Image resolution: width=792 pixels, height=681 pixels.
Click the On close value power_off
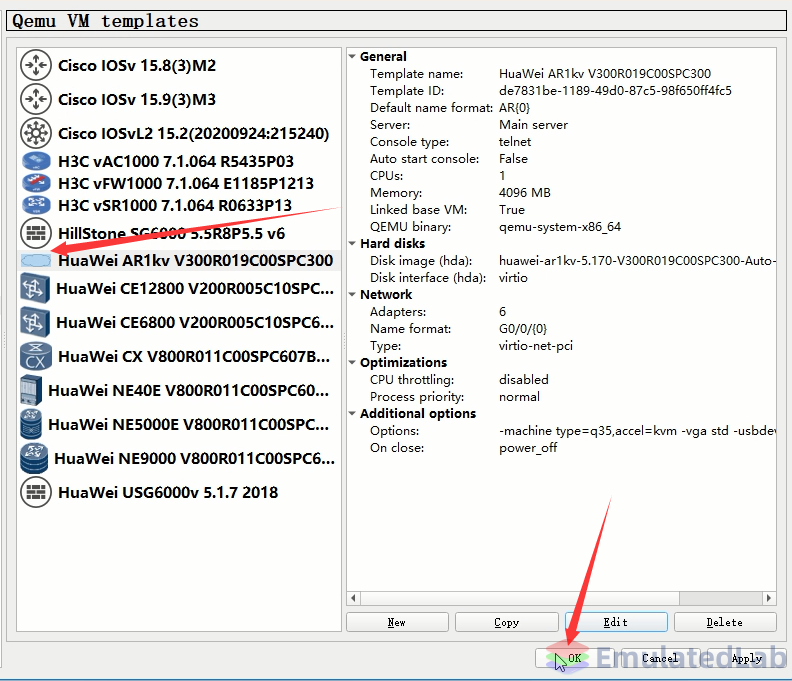tap(528, 448)
